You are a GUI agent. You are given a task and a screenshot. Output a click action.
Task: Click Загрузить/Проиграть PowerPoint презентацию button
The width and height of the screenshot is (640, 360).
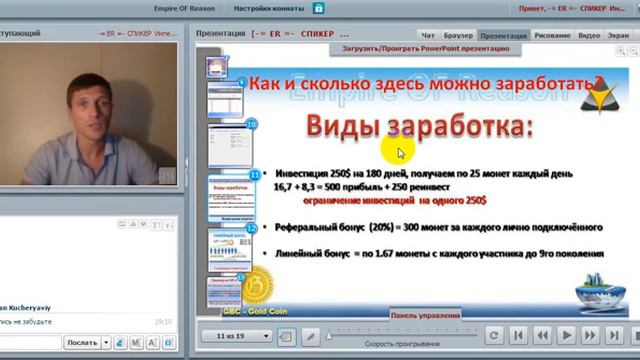425,49
